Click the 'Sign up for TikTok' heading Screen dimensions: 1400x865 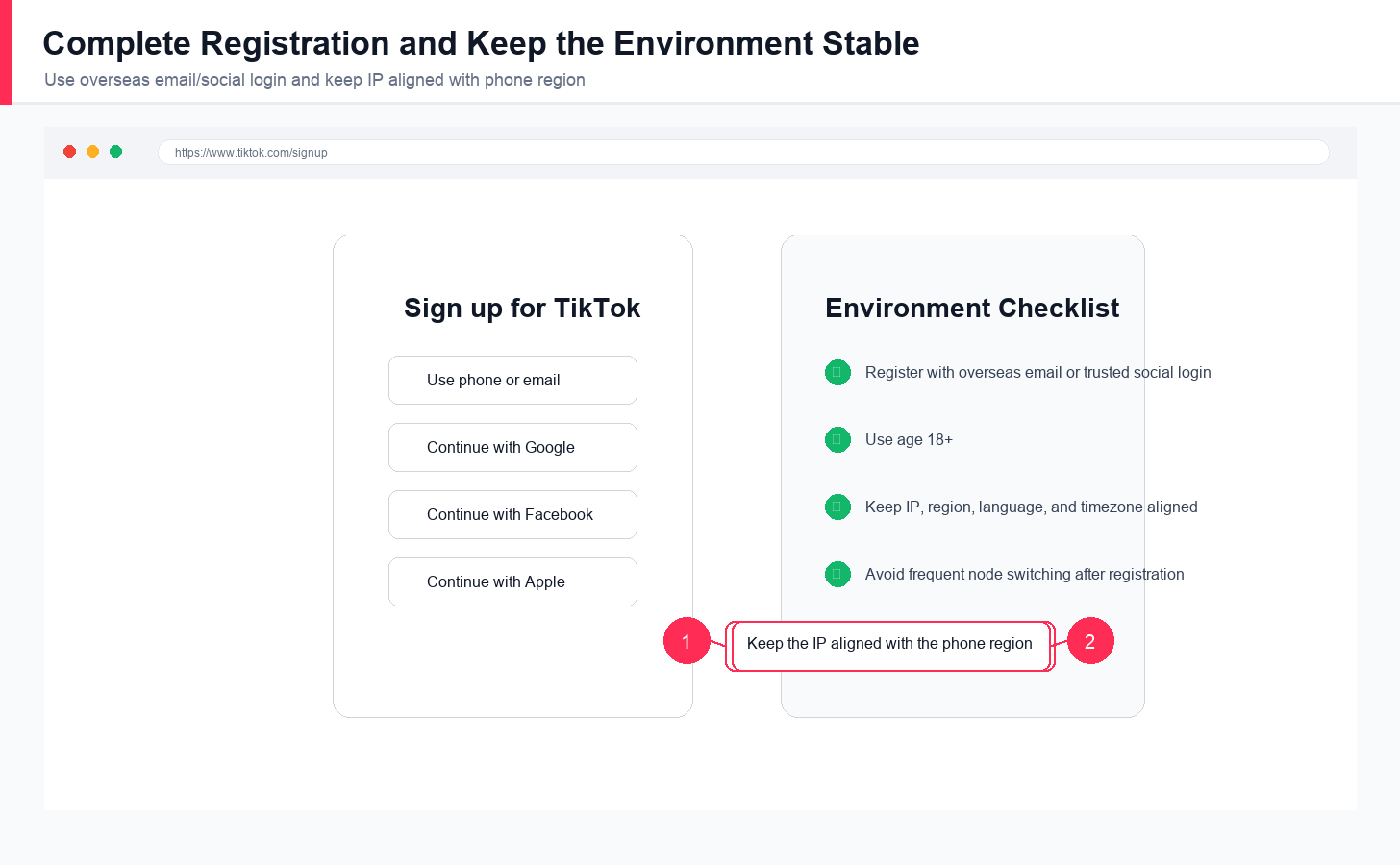522,308
